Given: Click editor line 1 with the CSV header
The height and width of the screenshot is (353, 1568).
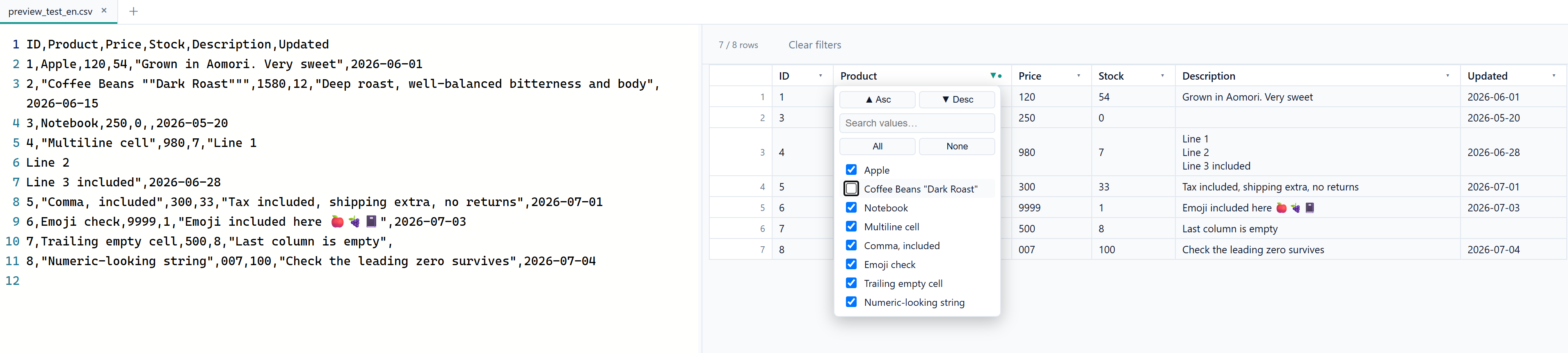Looking at the screenshot, I should (177, 44).
